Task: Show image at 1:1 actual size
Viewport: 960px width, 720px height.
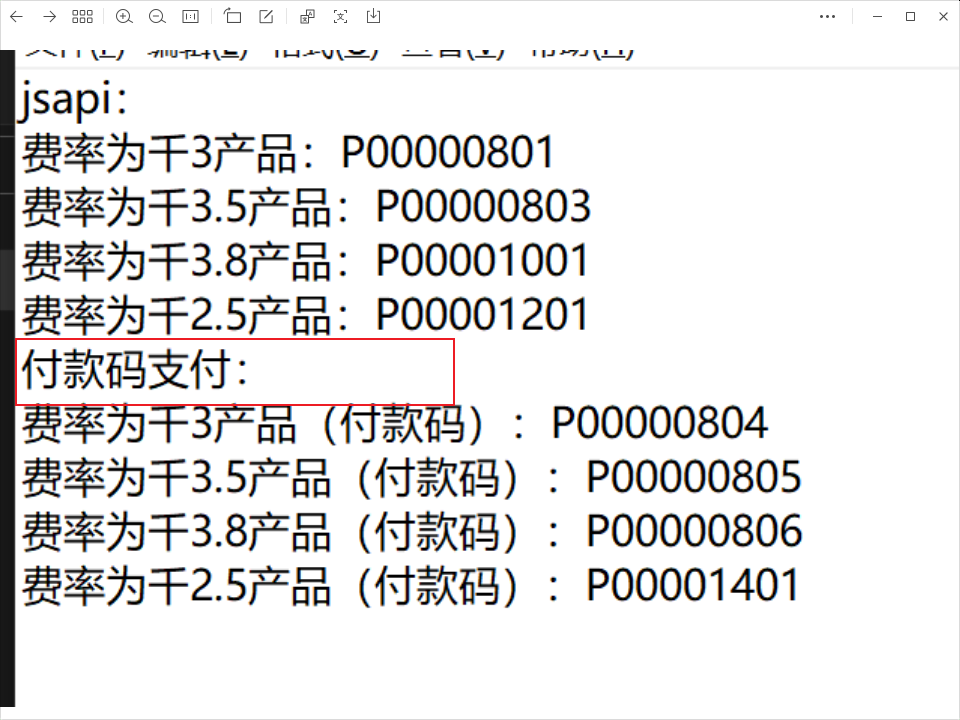Action: click(190, 16)
